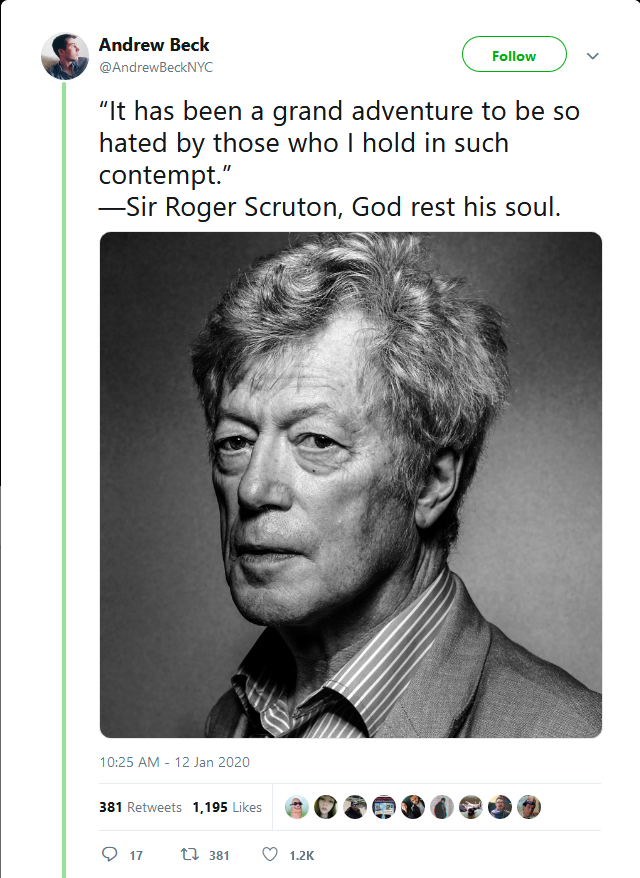Expand the tweet options chevron menu
The image size is (640, 878).
(x=593, y=55)
